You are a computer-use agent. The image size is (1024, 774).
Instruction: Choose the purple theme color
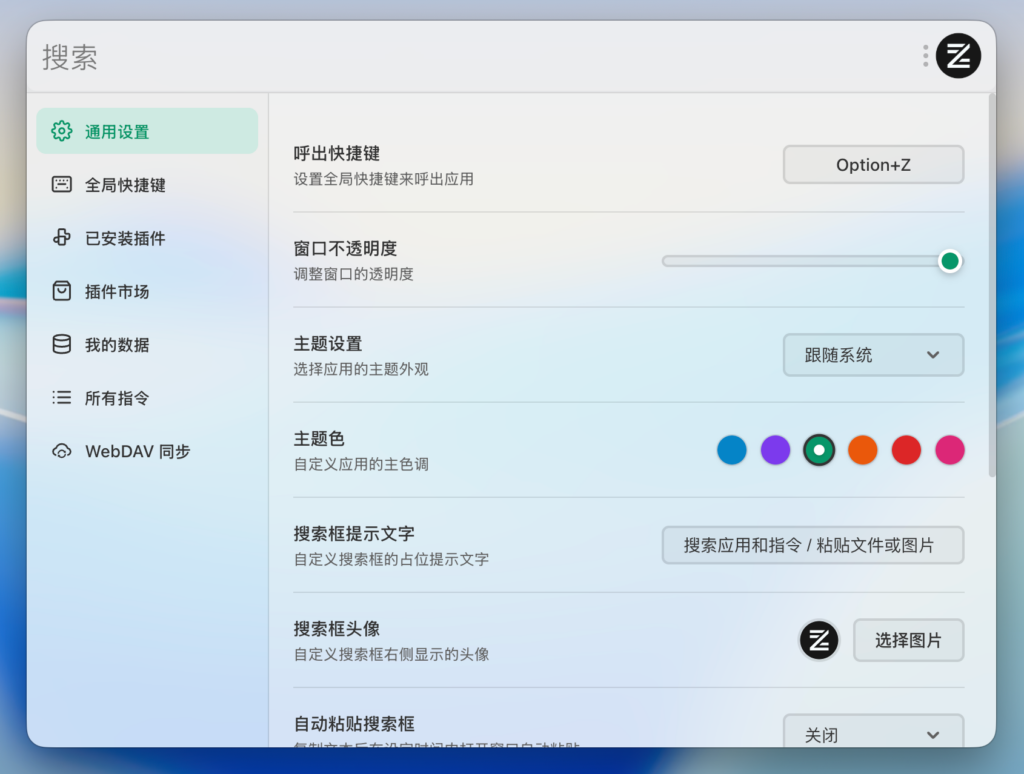(x=775, y=450)
